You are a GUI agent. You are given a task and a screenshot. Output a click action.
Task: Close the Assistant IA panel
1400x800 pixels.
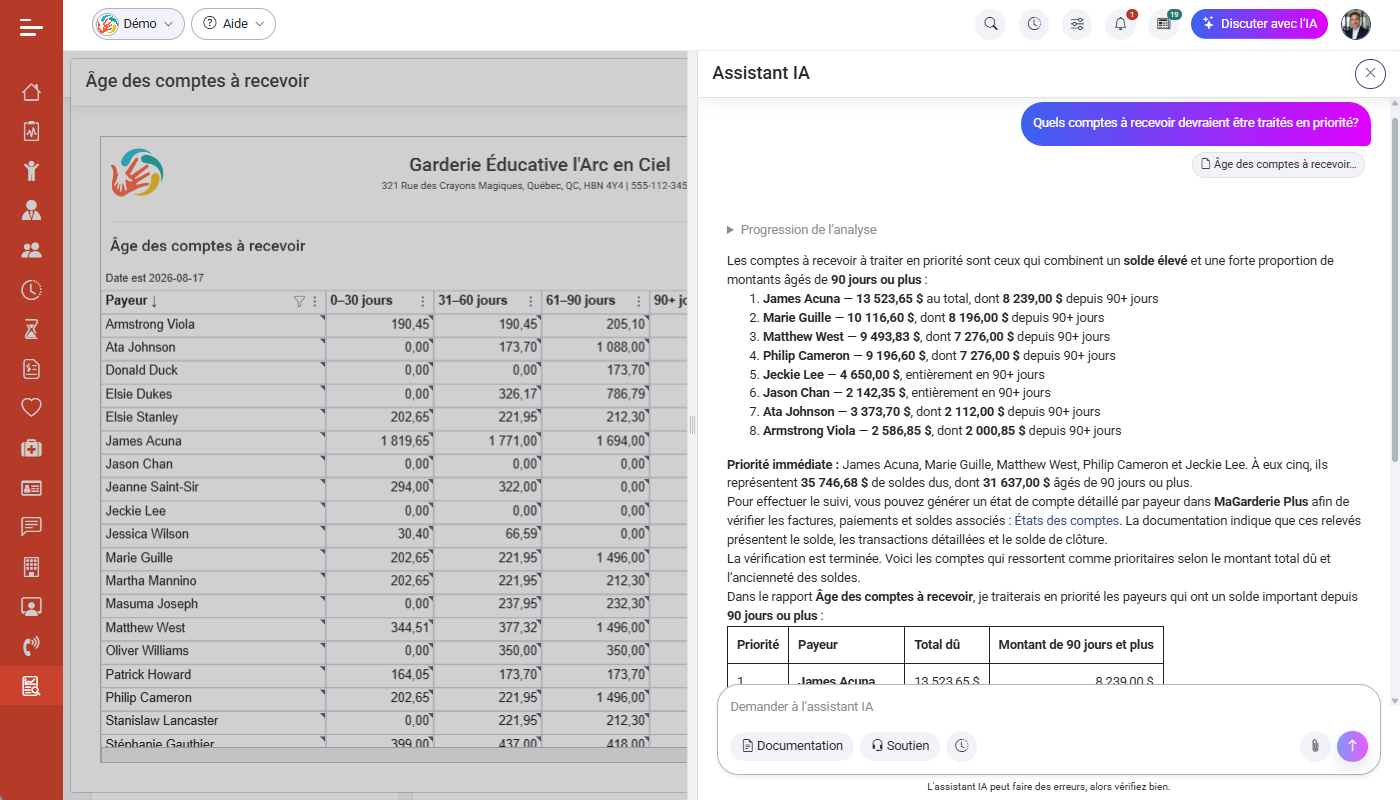tap(1370, 73)
